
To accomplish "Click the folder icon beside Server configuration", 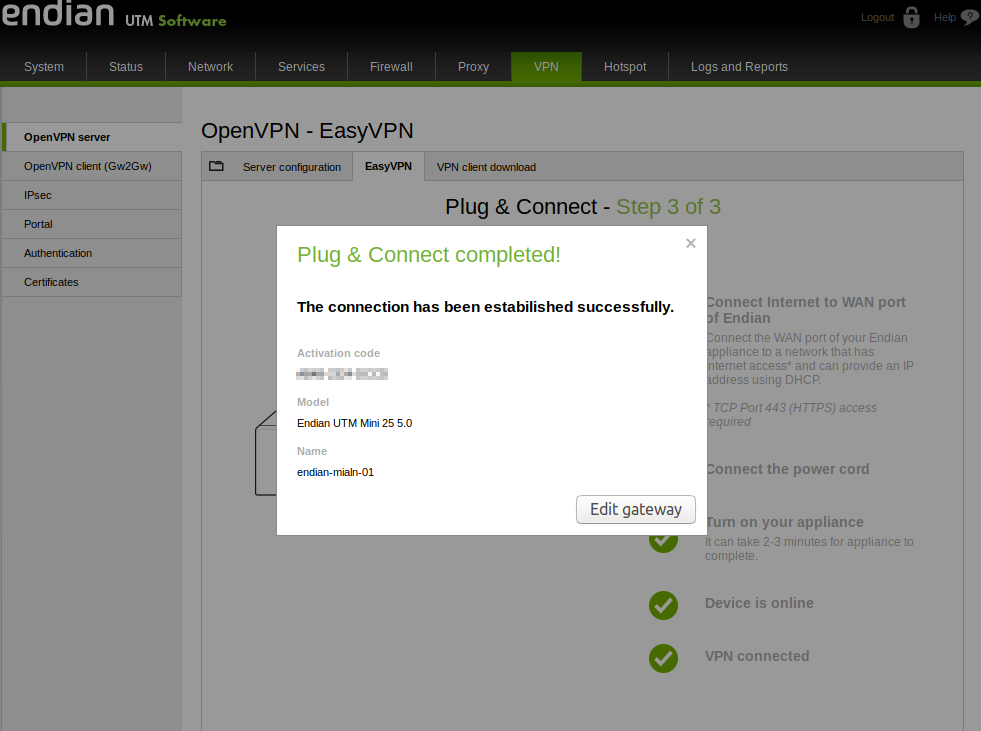I will click(216, 166).
